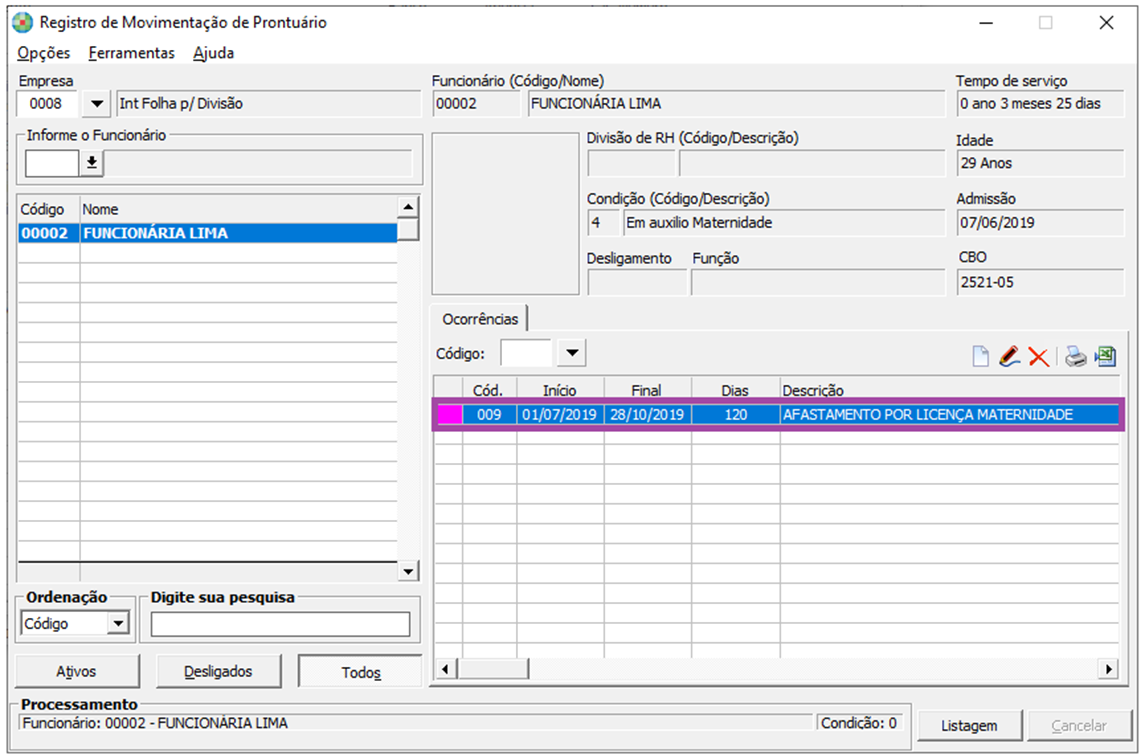
Task: Click Condição: 0 in status bar
Action: (x=859, y=723)
